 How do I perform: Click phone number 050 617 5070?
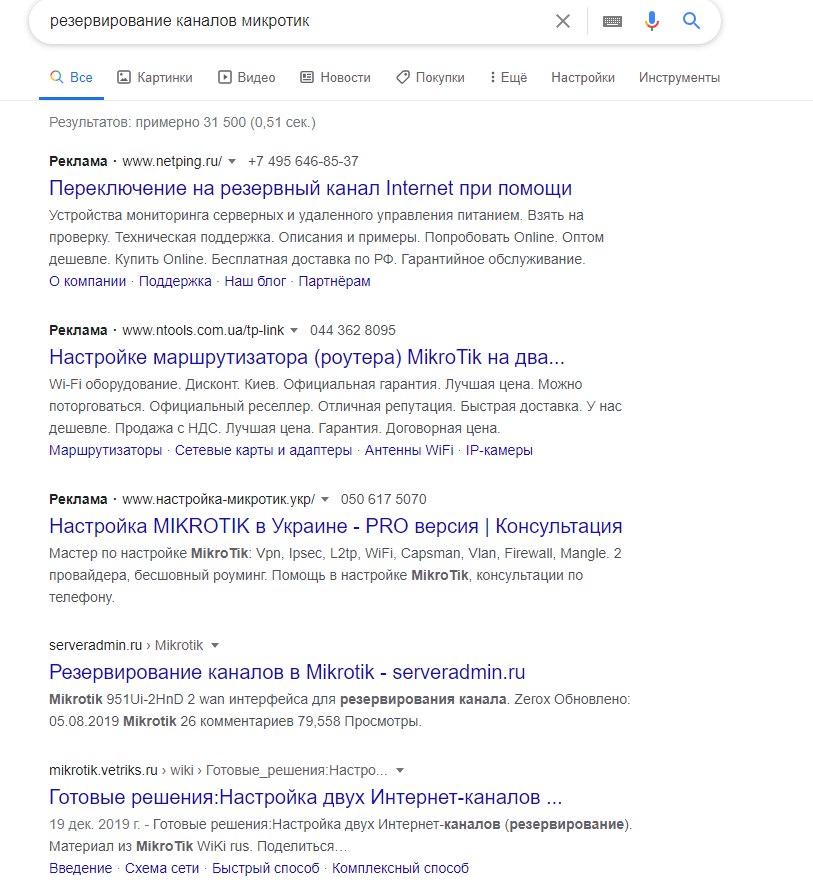coord(383,499)
